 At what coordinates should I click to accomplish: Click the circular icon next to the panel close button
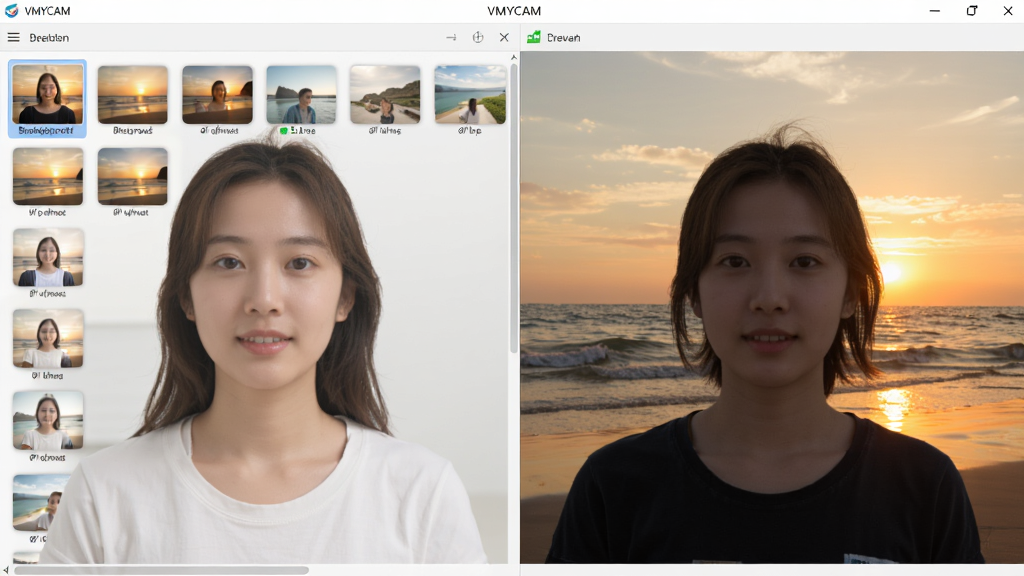[478, 37]
